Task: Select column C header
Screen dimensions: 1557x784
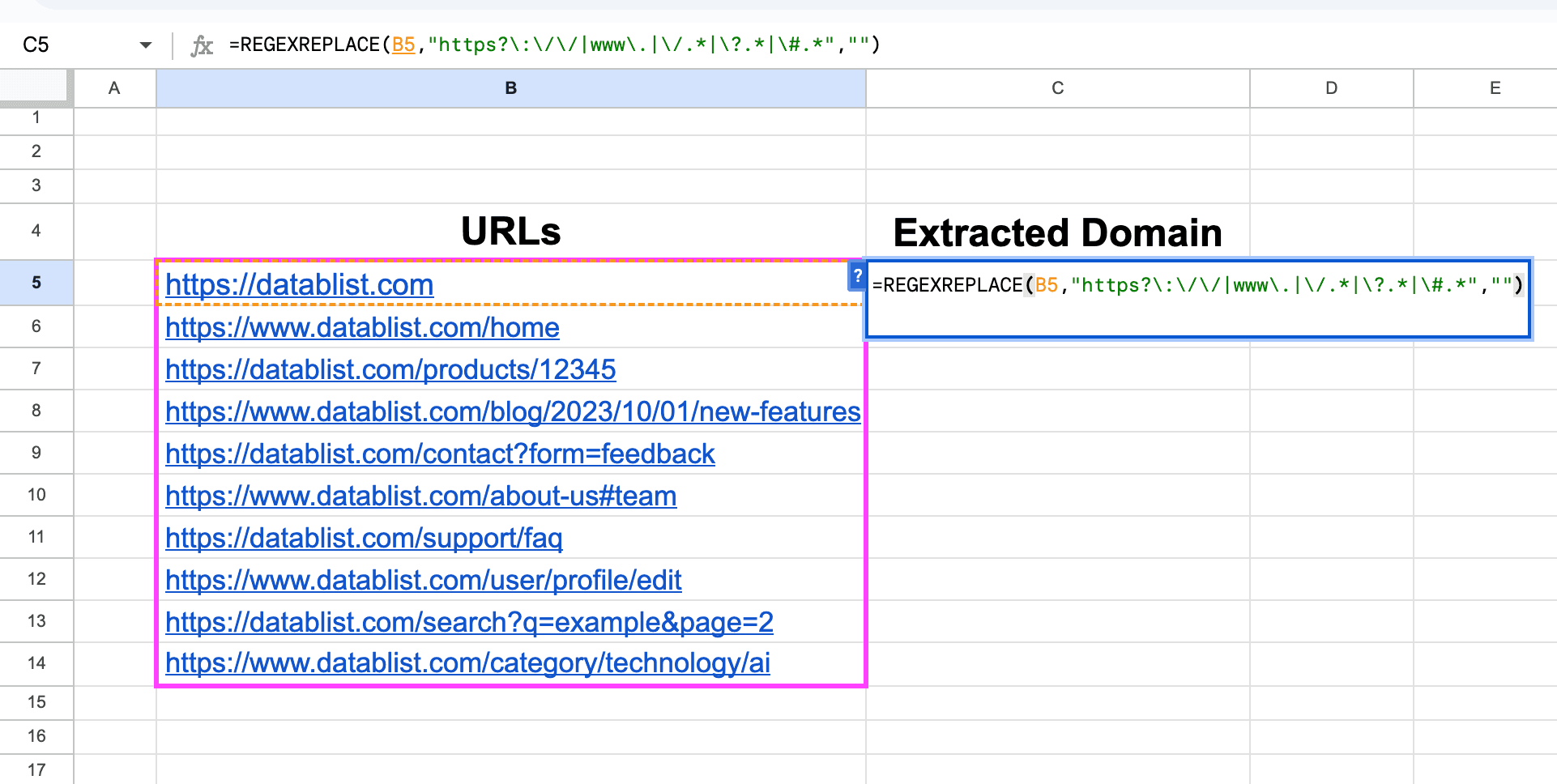Action: (1056, 87)
